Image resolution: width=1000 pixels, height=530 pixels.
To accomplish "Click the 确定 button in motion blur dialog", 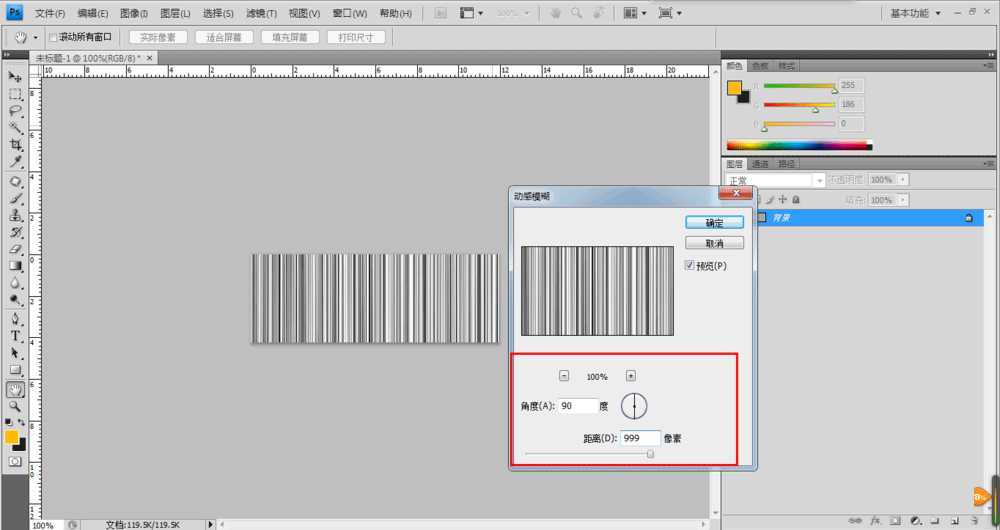I will (714, 222).
